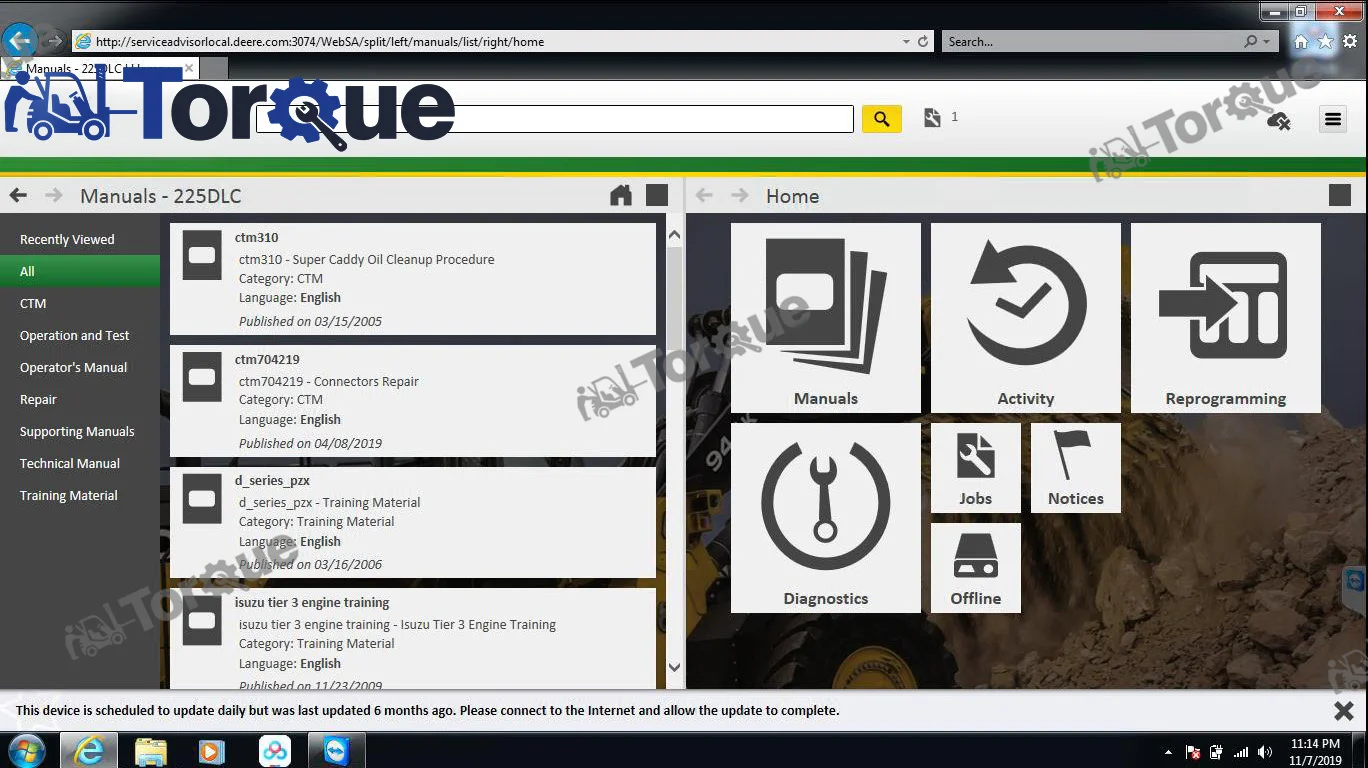
Task: Open File Explorer from taskbar
Action: click(151, 750)
